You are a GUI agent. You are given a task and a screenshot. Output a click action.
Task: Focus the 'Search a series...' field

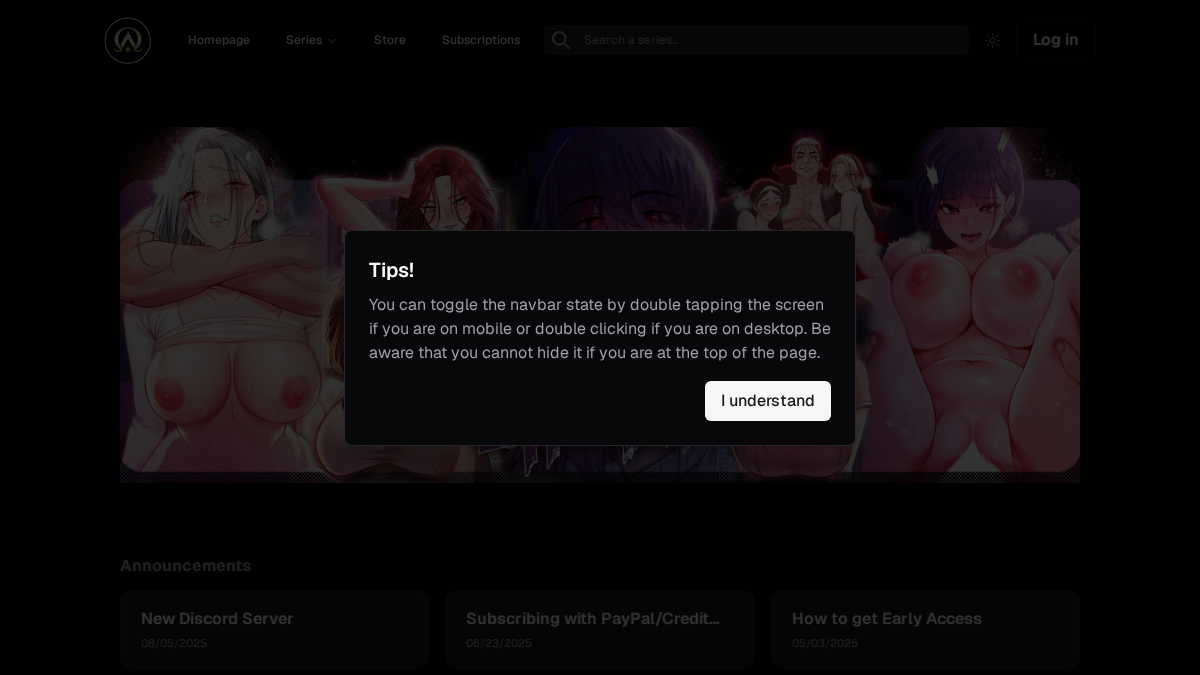(x=756, y=40)
